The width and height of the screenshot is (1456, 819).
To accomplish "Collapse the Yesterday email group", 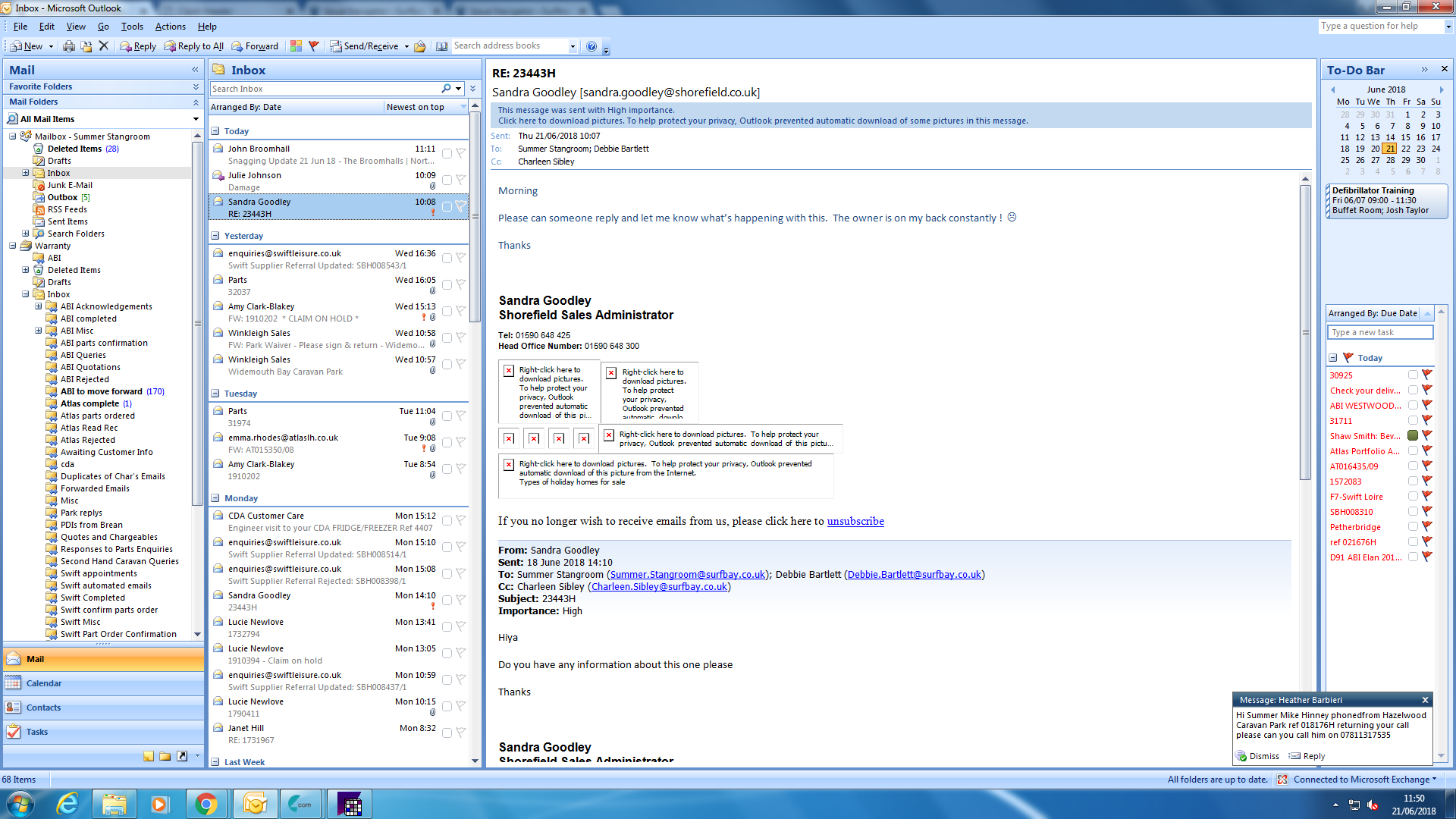I will tap(215, 236).
